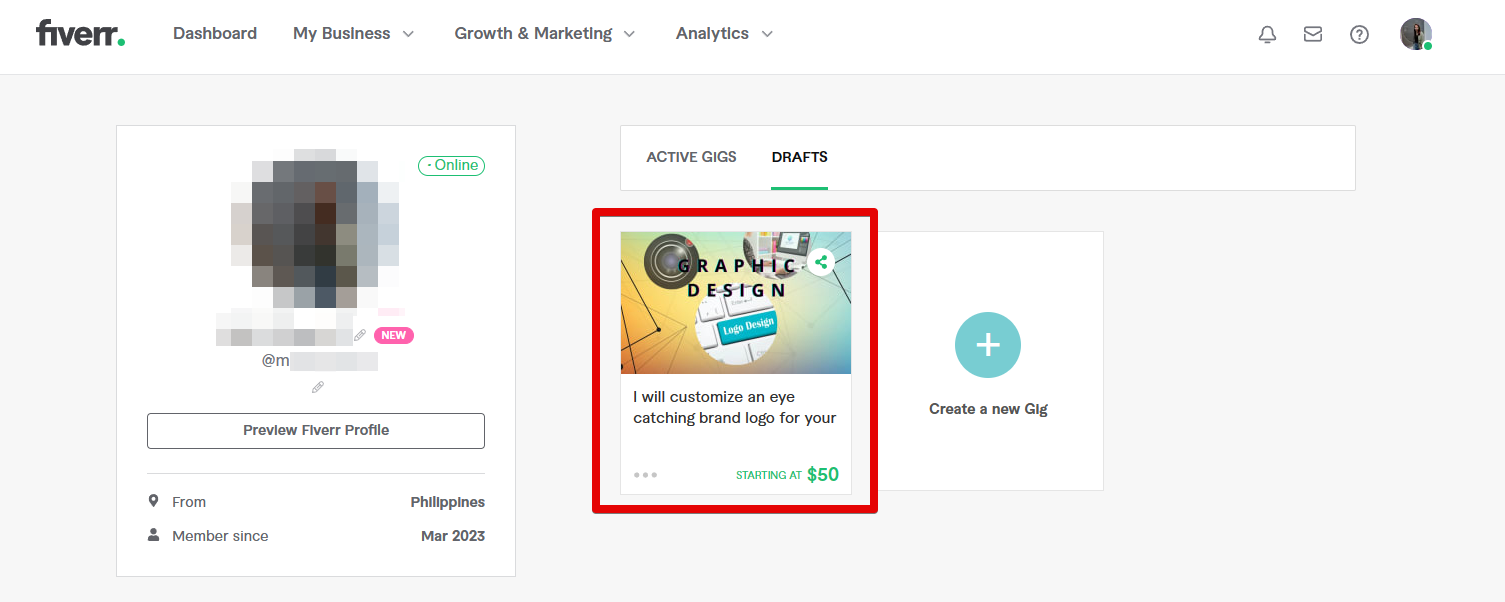Open the messages inbox envelope
This screenshot has width=1505, height=602.
[1313, 33]
